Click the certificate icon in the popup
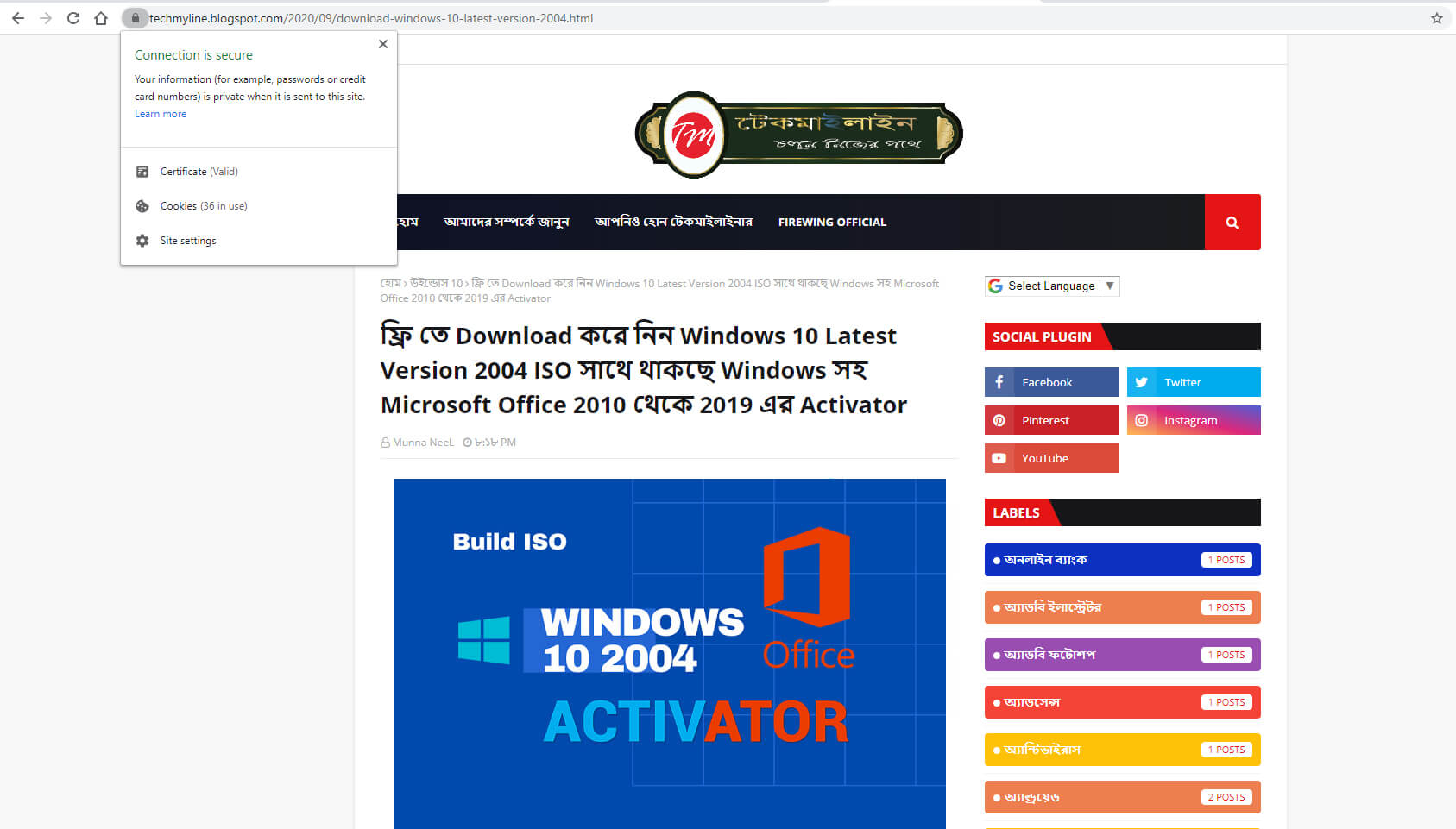The height and width of the screenshot is (829, 1456). tap(142, 172)
